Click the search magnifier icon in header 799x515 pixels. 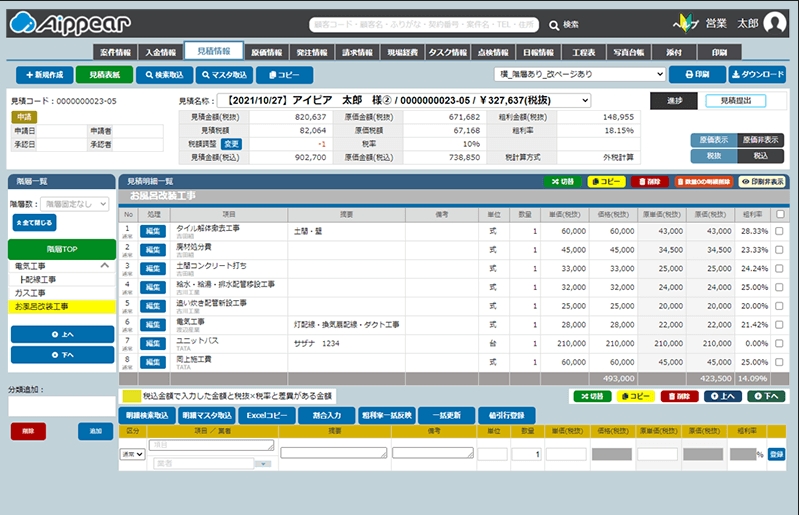tap(554, 24)
